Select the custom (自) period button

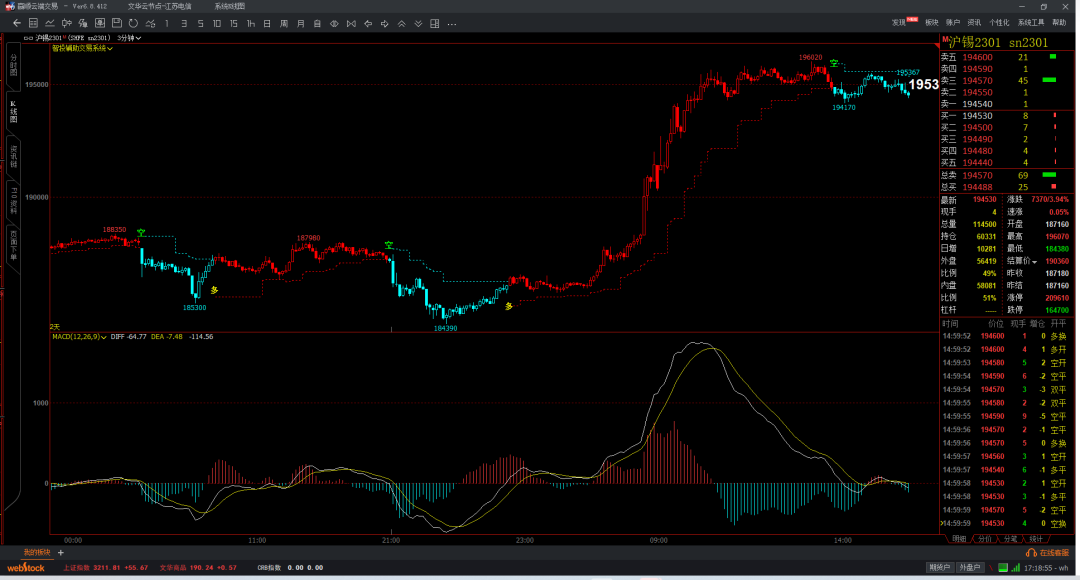click(x=318, y=23)
